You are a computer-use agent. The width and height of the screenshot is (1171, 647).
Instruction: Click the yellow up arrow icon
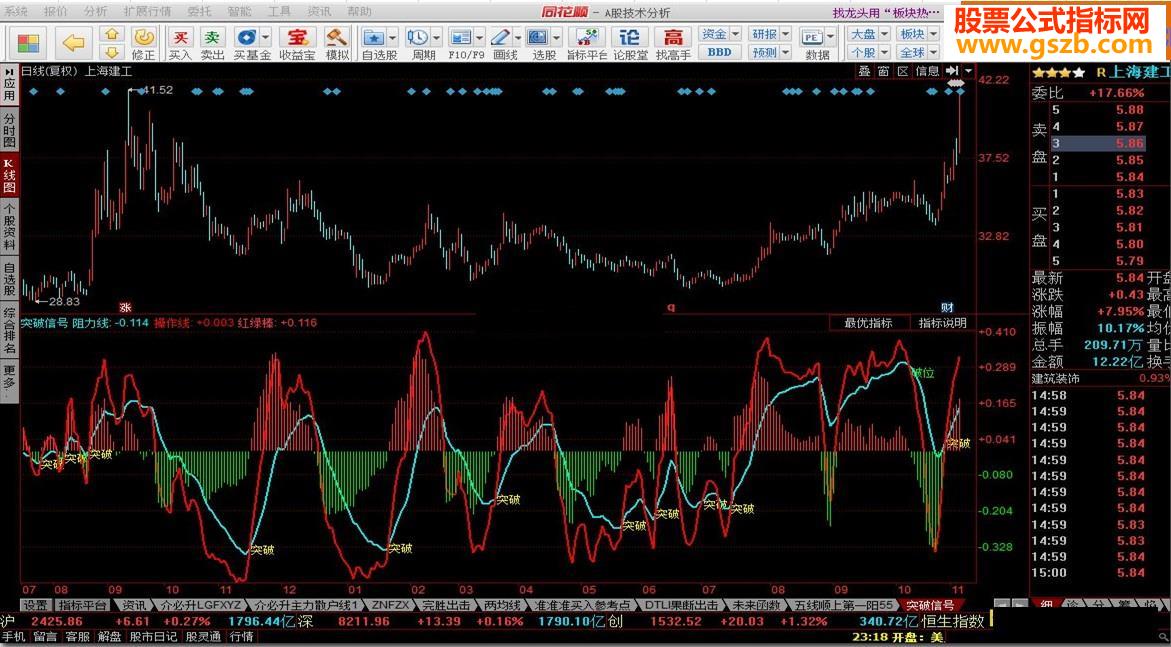112,34
